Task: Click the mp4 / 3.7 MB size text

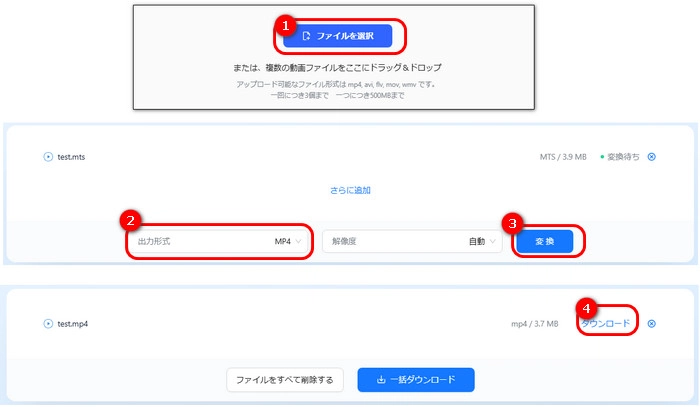Action: point(534,324)
